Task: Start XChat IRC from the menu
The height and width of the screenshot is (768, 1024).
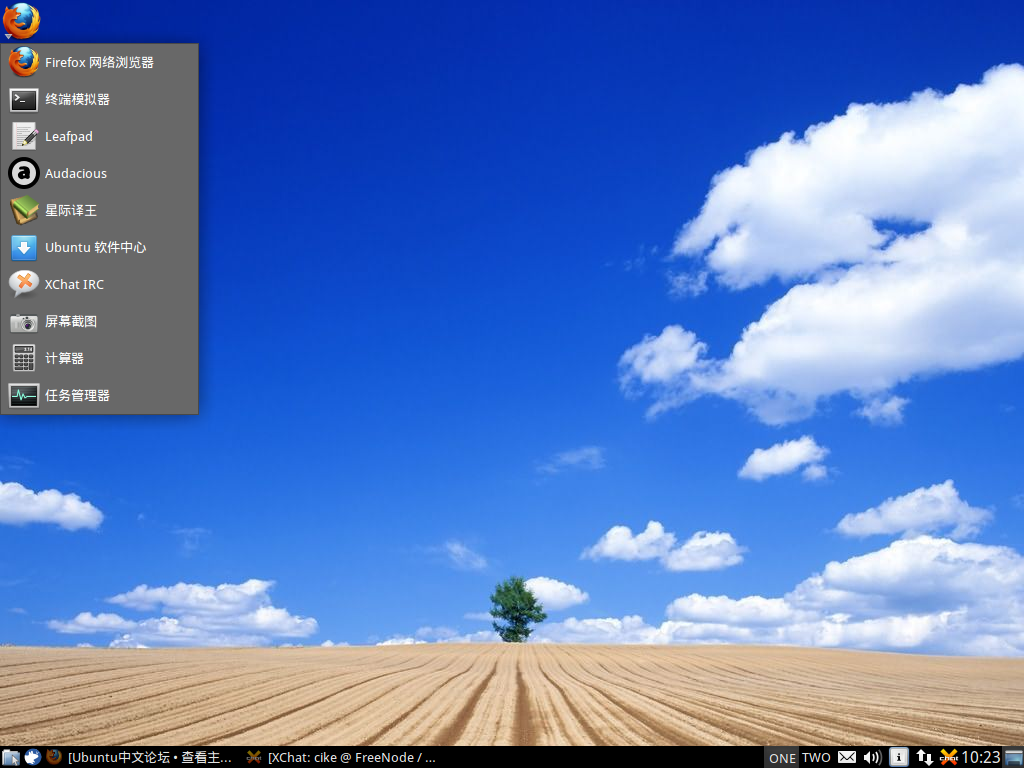Action: tap(99, 285)
